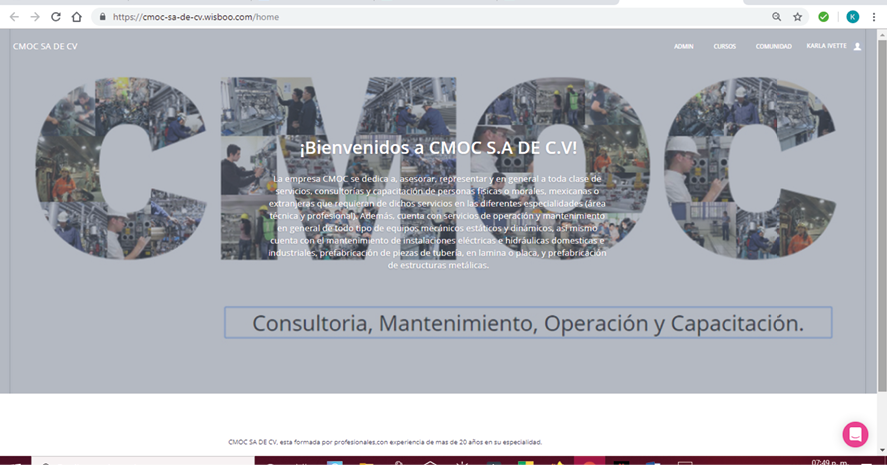This screenshot has height=465, width=887.
Task: Open the Chrome profile avatar K
Action: click(x=852, y=17)
